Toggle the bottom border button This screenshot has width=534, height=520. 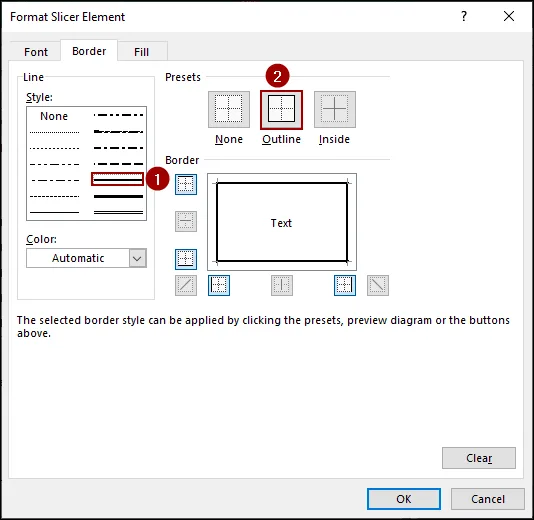pyautogui.click(x=186, y=259)
